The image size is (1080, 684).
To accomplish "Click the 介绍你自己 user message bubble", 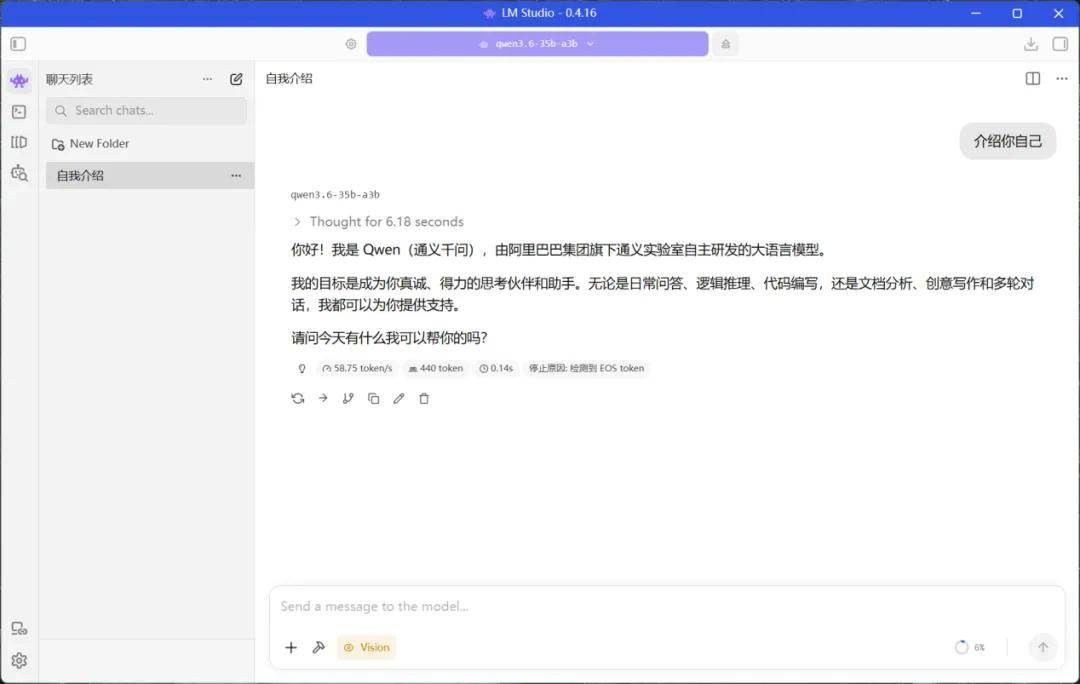I will click(1008, 141).
